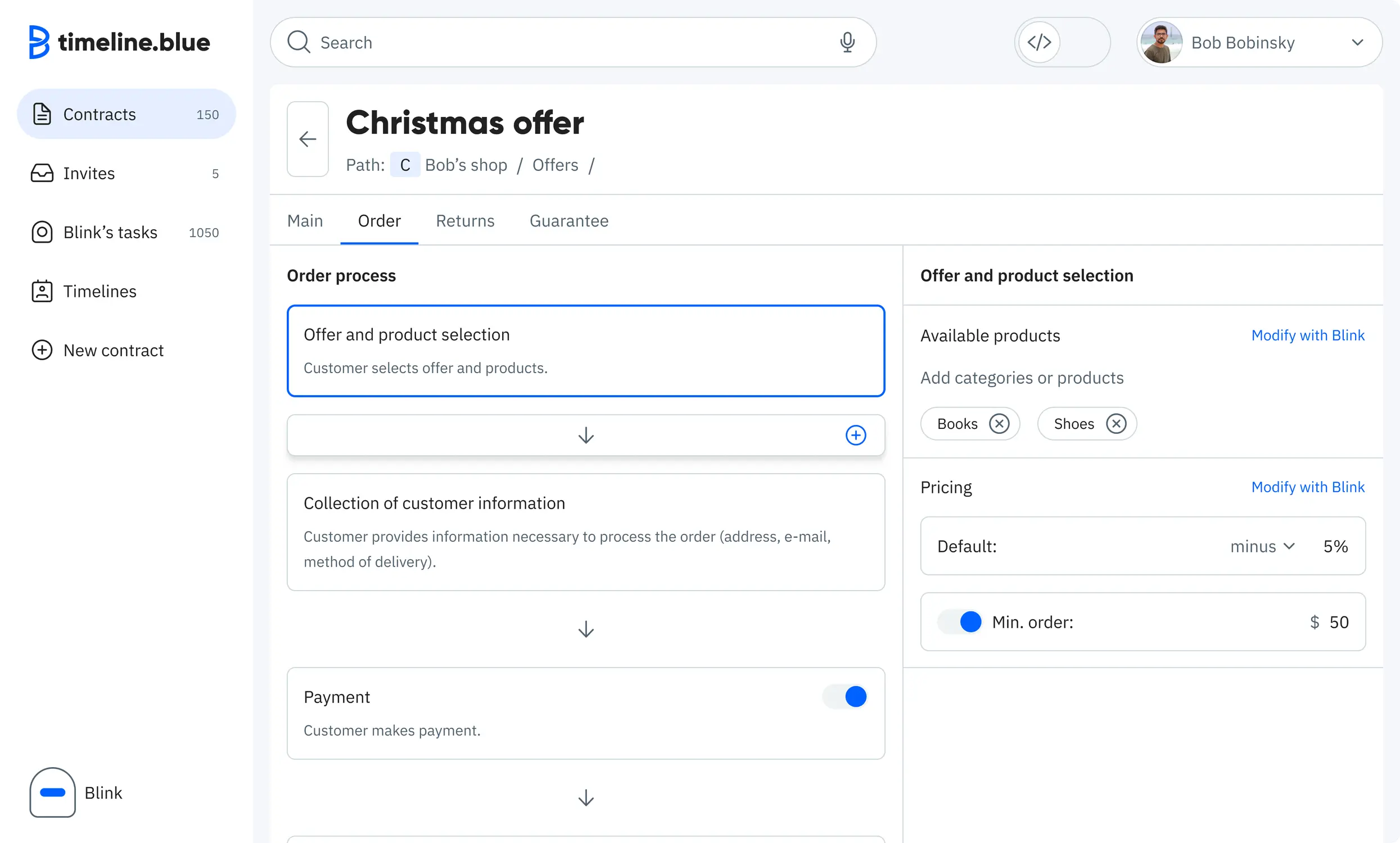Click the Invites sidebar icon
Viewport: 1400px width, 843px height.
pos(41,172)
